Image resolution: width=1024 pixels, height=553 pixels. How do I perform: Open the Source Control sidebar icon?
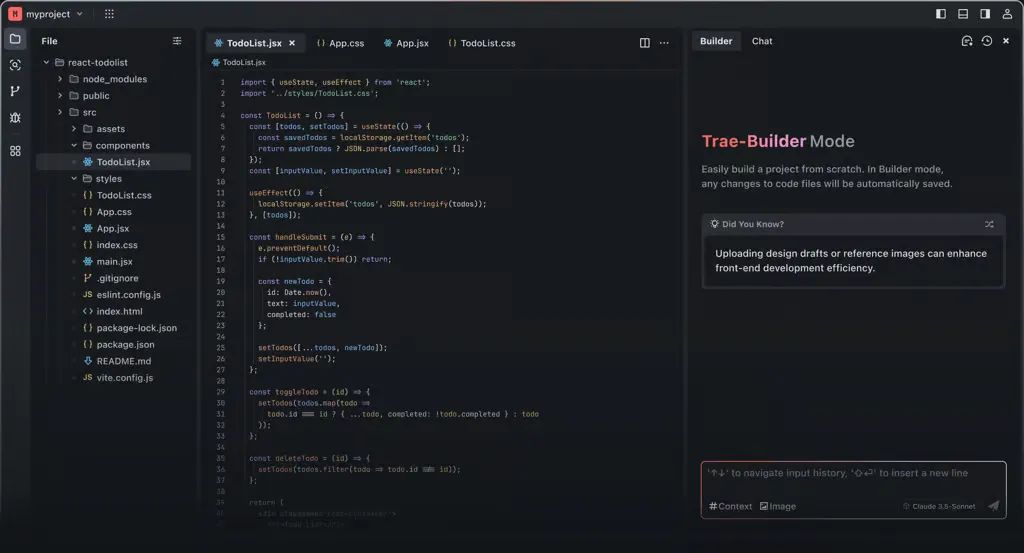point(15,91)
